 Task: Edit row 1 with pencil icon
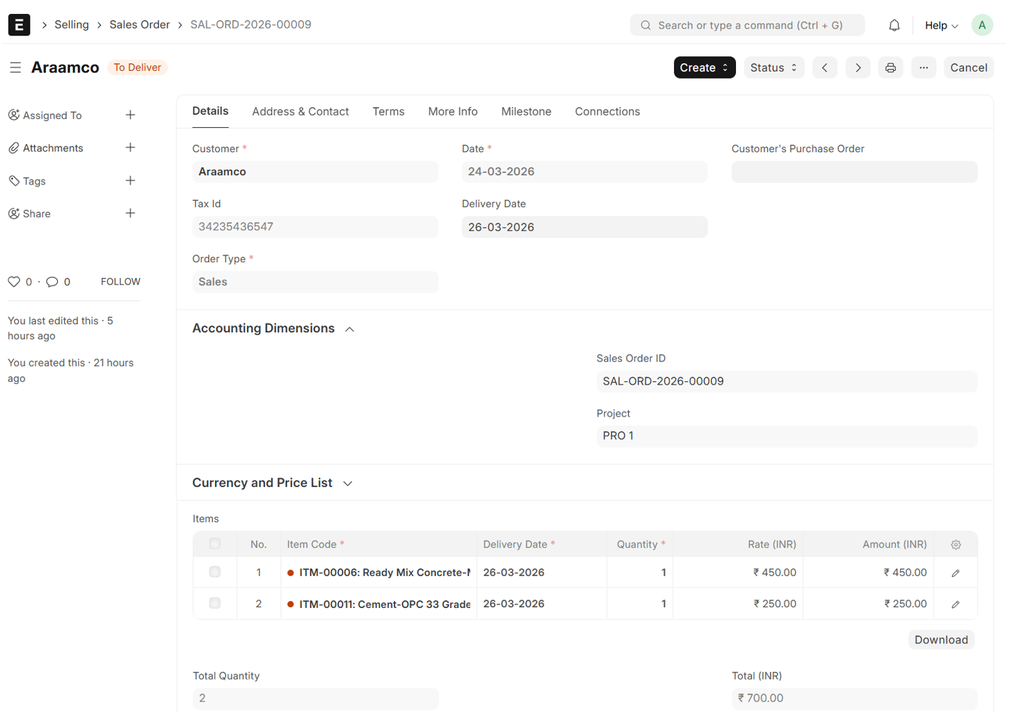(x=955, y=573)
